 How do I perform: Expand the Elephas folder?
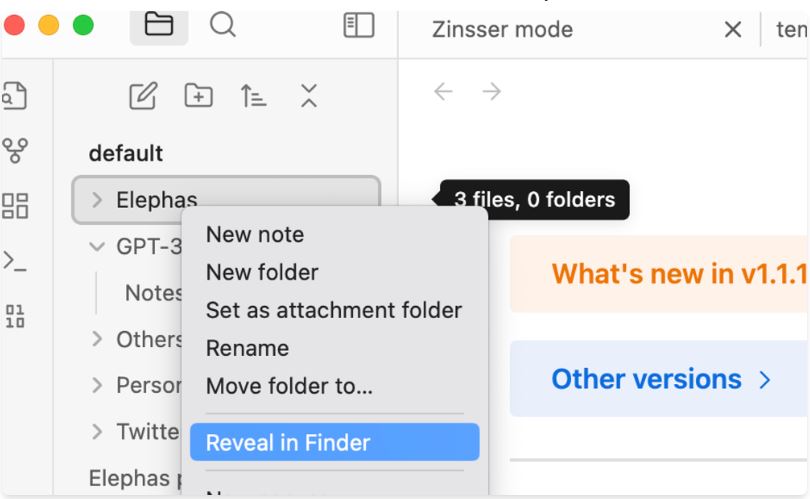97,200
